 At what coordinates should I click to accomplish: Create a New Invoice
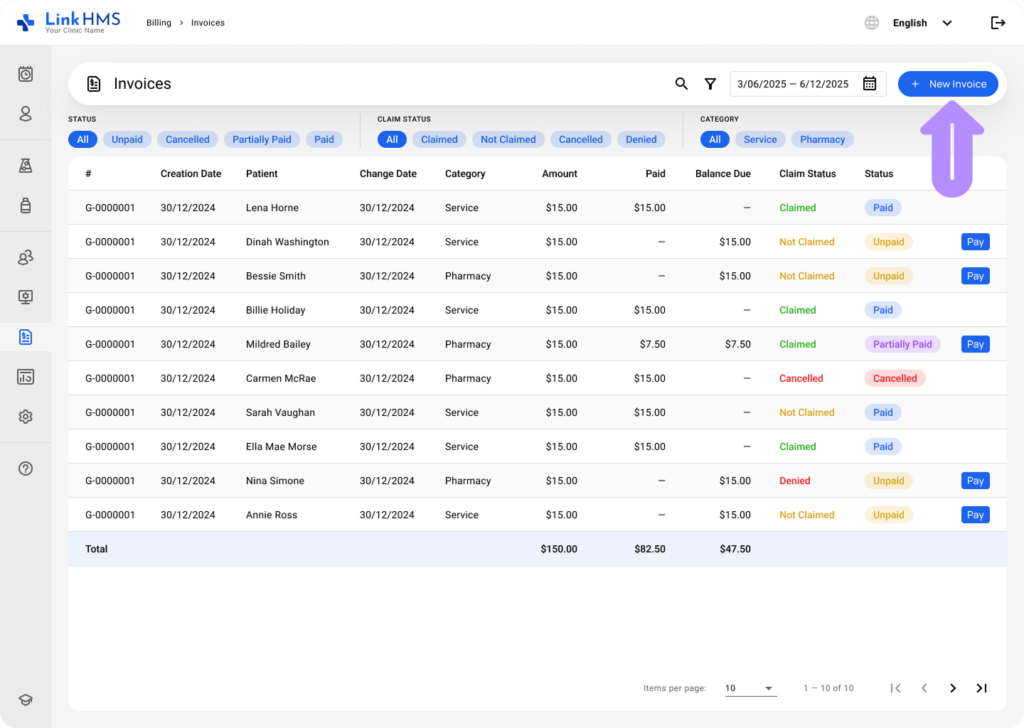pos(948,84)
